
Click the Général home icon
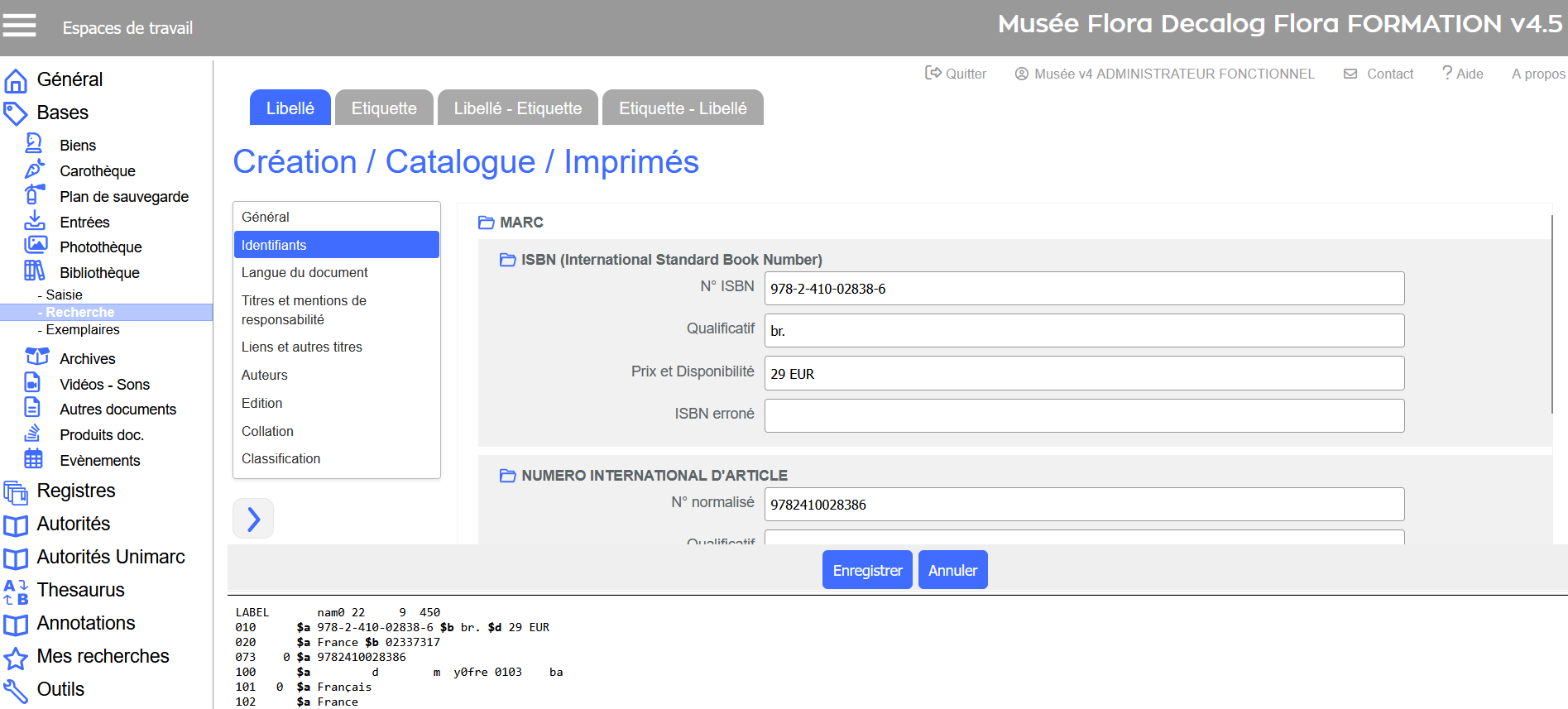click(16, 80)
